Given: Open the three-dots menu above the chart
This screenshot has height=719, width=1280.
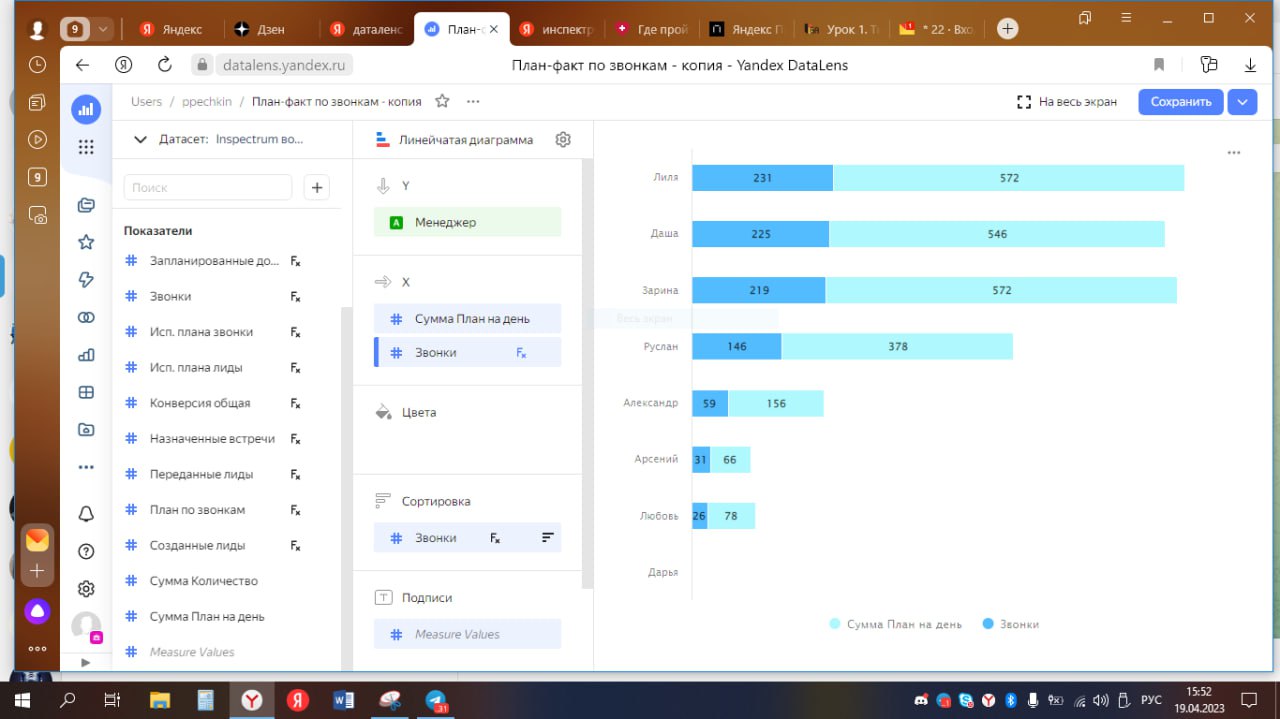Looking at the screenshot, I should [1233, 153].
